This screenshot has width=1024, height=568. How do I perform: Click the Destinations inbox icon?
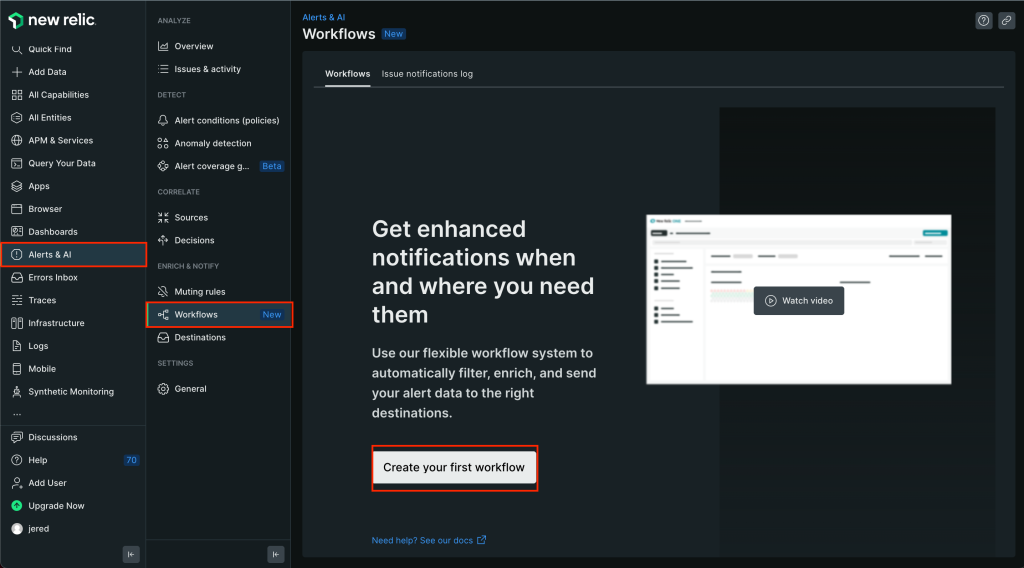tap(163, 338)
